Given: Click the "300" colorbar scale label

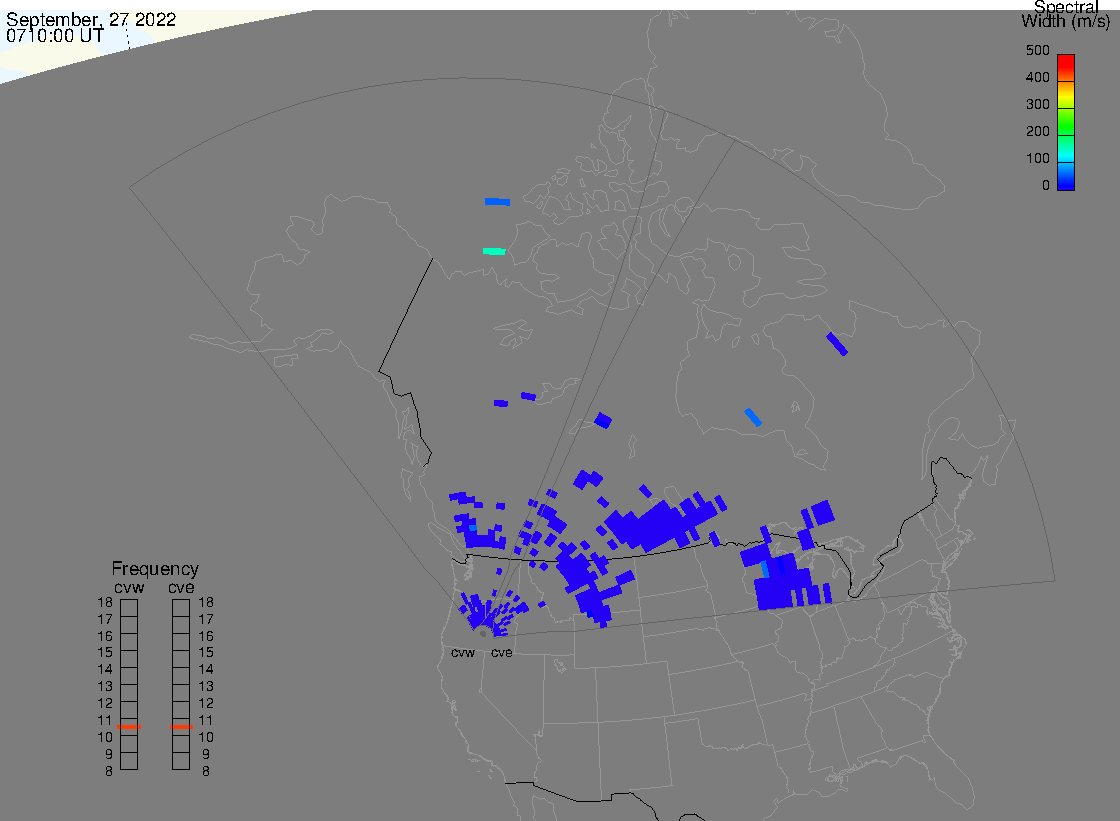Looking at the screenshot, I should 1037,104.
